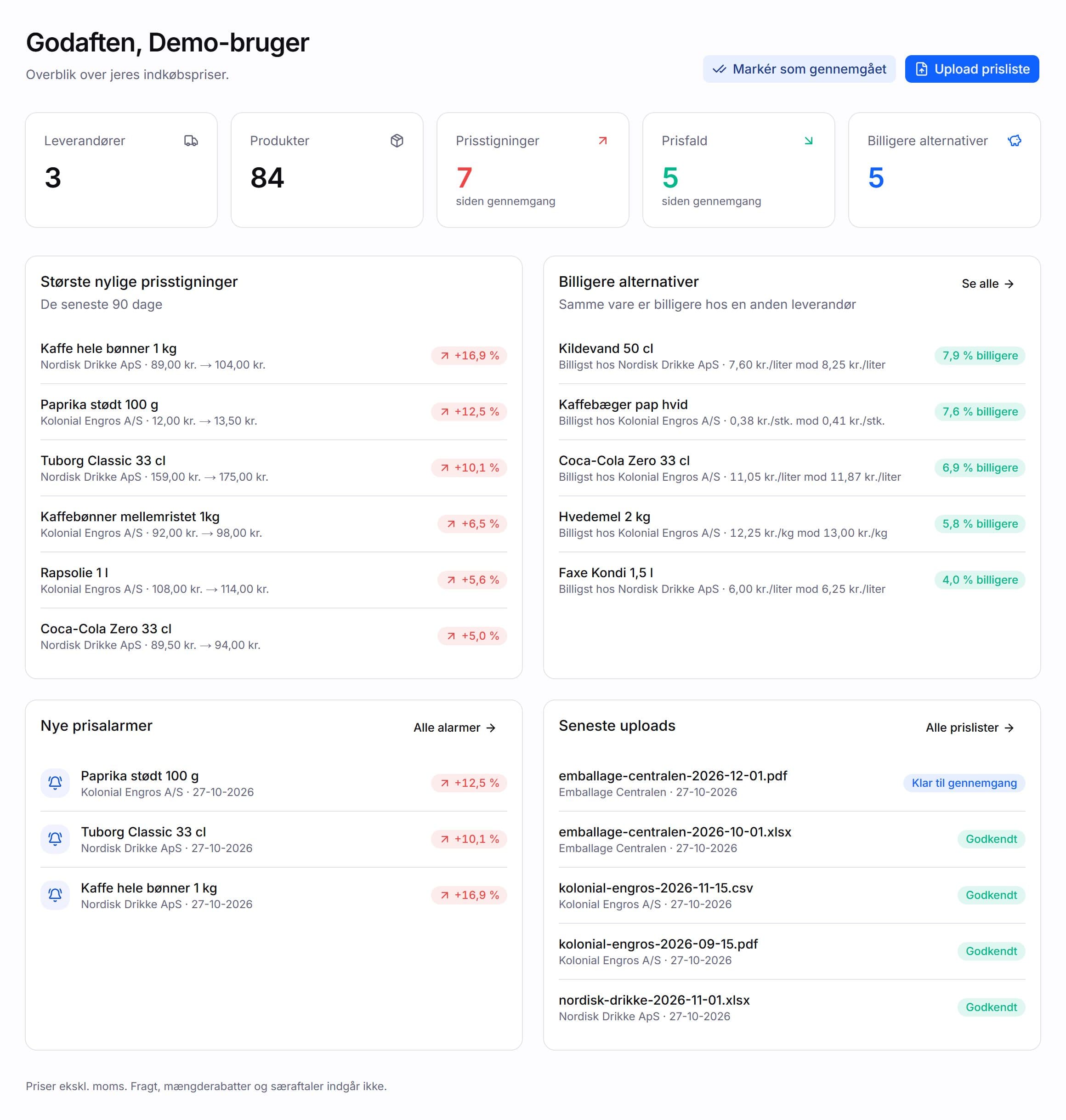The width and height of the screenshot is (1066, 1120).
Task: Mark prices as reviewed with Markér som gennemgået
Action: (799, 69)
